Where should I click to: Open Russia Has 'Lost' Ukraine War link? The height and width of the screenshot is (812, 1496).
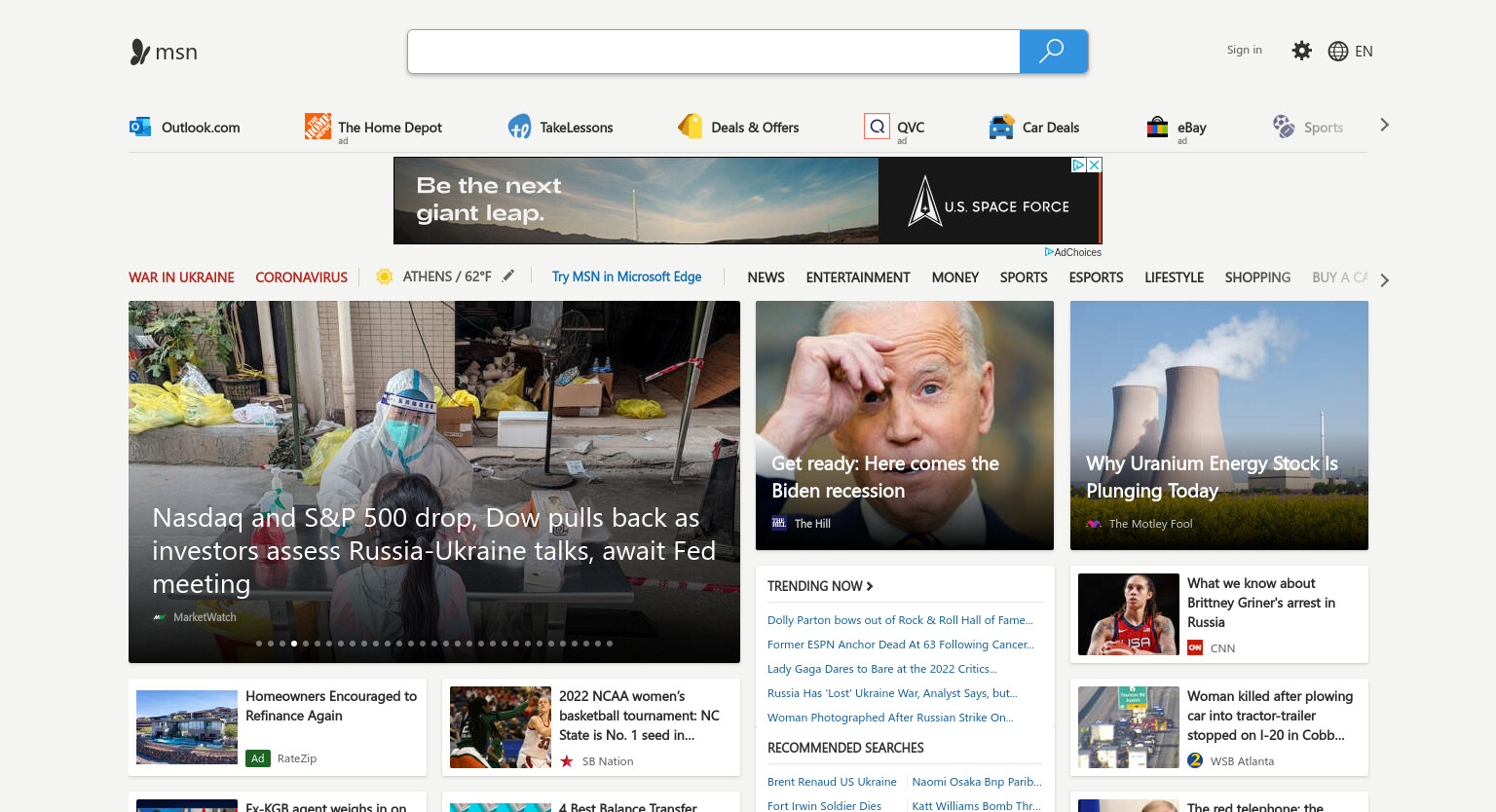pos(892,693)
